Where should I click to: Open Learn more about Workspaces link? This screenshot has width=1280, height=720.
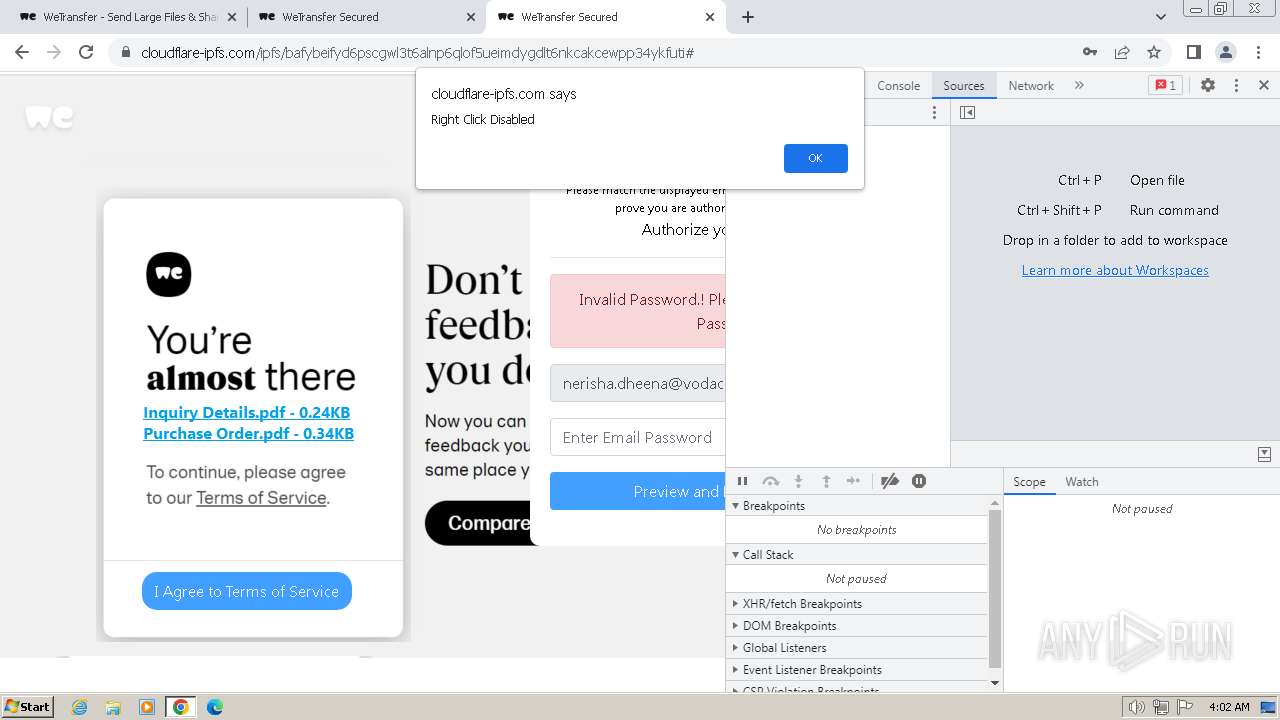tap(1115, 270)
